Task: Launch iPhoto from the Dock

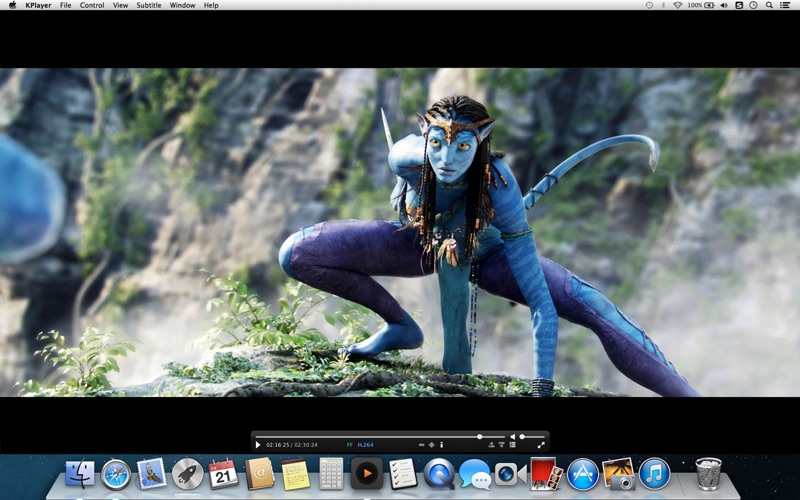Action: coord(618,473)
